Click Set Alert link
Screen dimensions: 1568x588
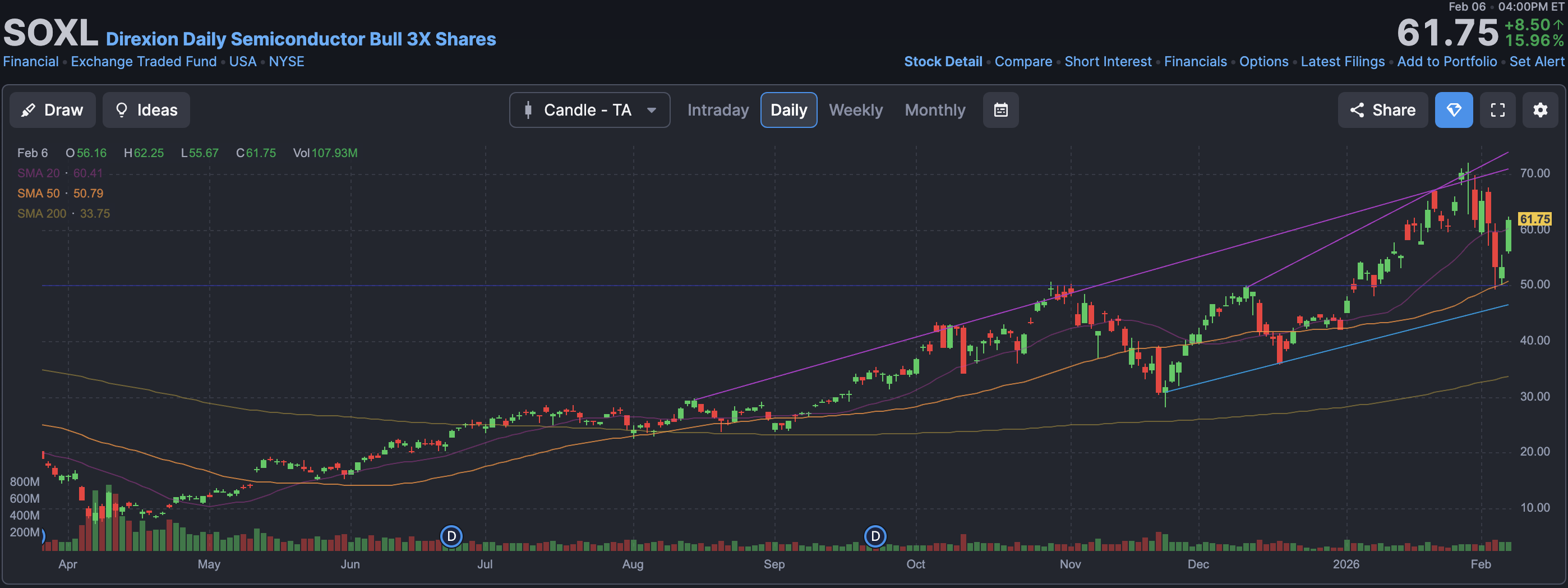(x=1537, y=62)
